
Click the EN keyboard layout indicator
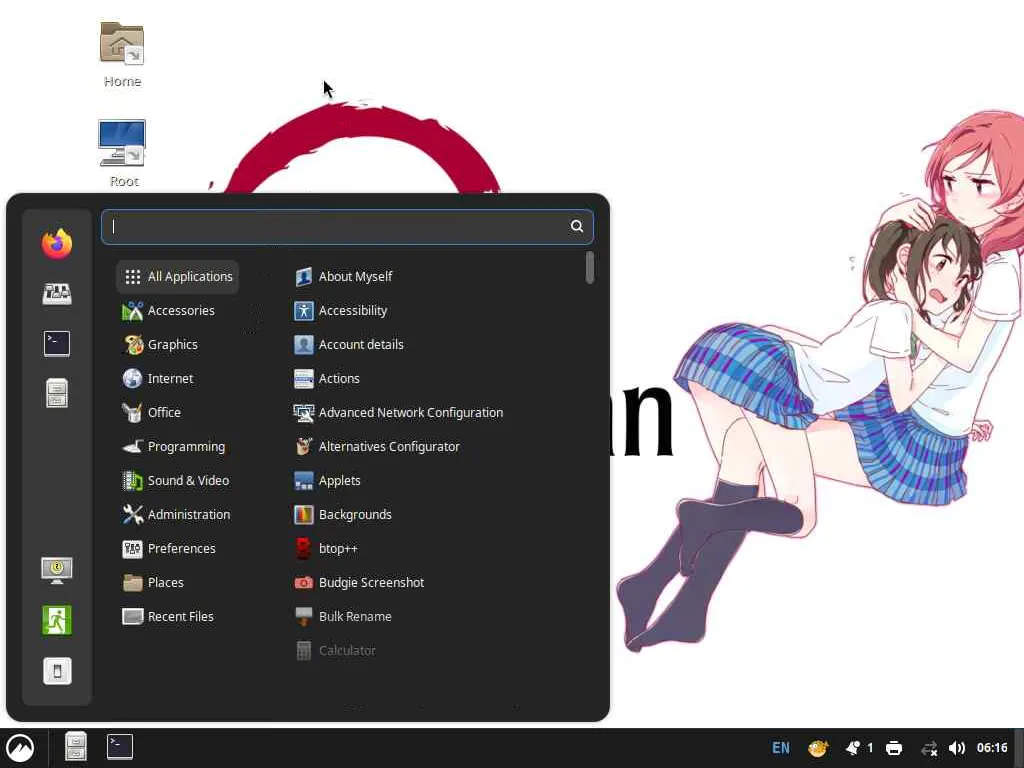click(x=780, y=748)
